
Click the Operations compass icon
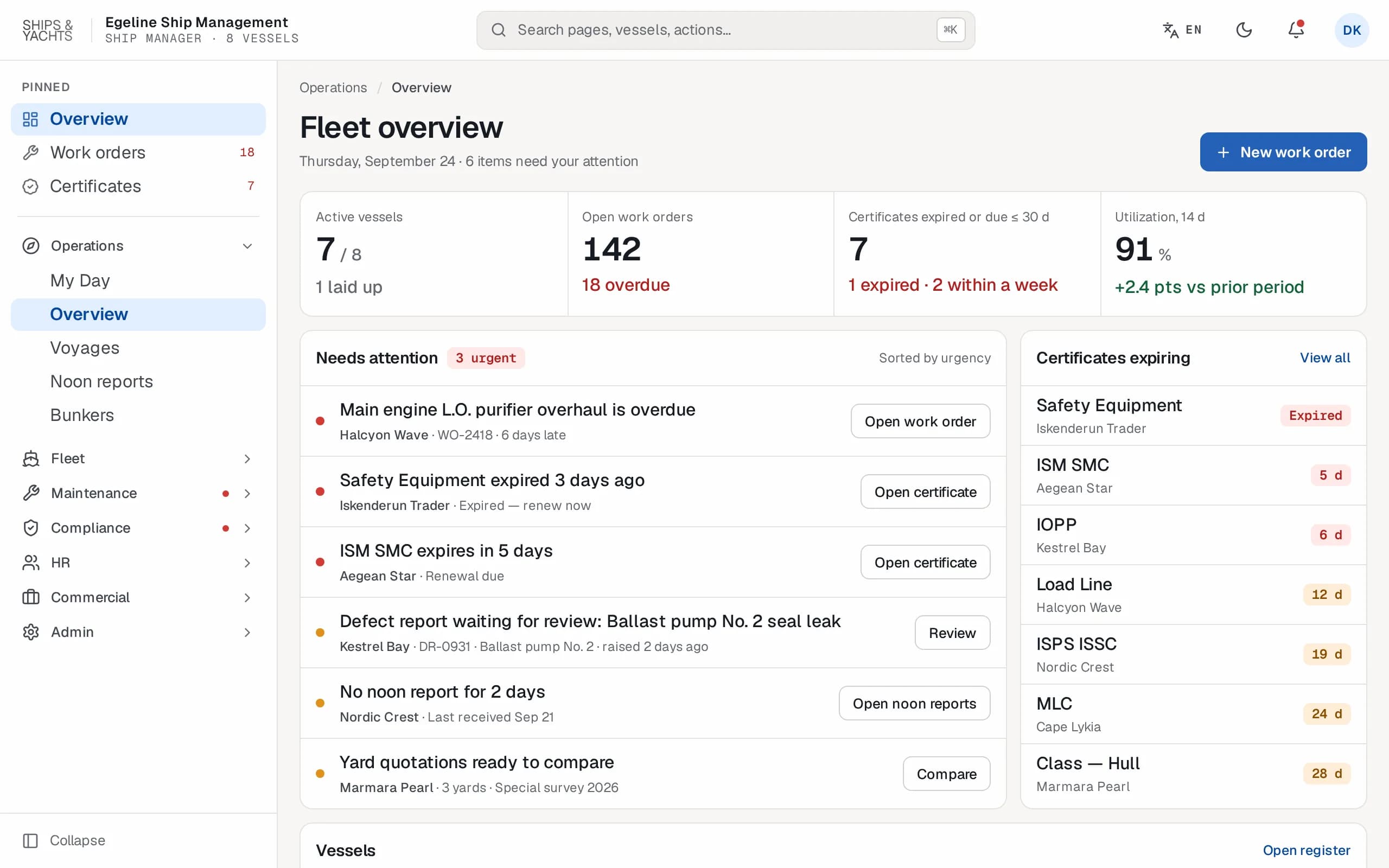click(30, 246)
